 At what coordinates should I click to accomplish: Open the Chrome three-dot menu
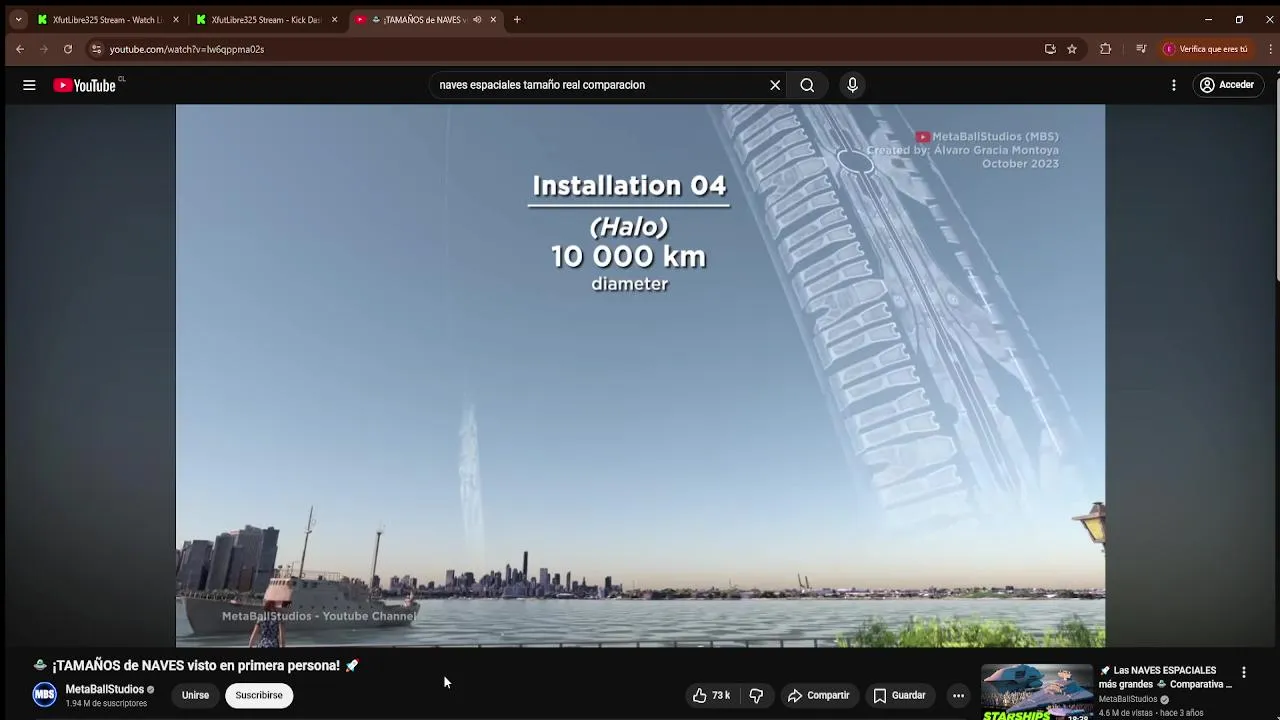point(1270,49)
